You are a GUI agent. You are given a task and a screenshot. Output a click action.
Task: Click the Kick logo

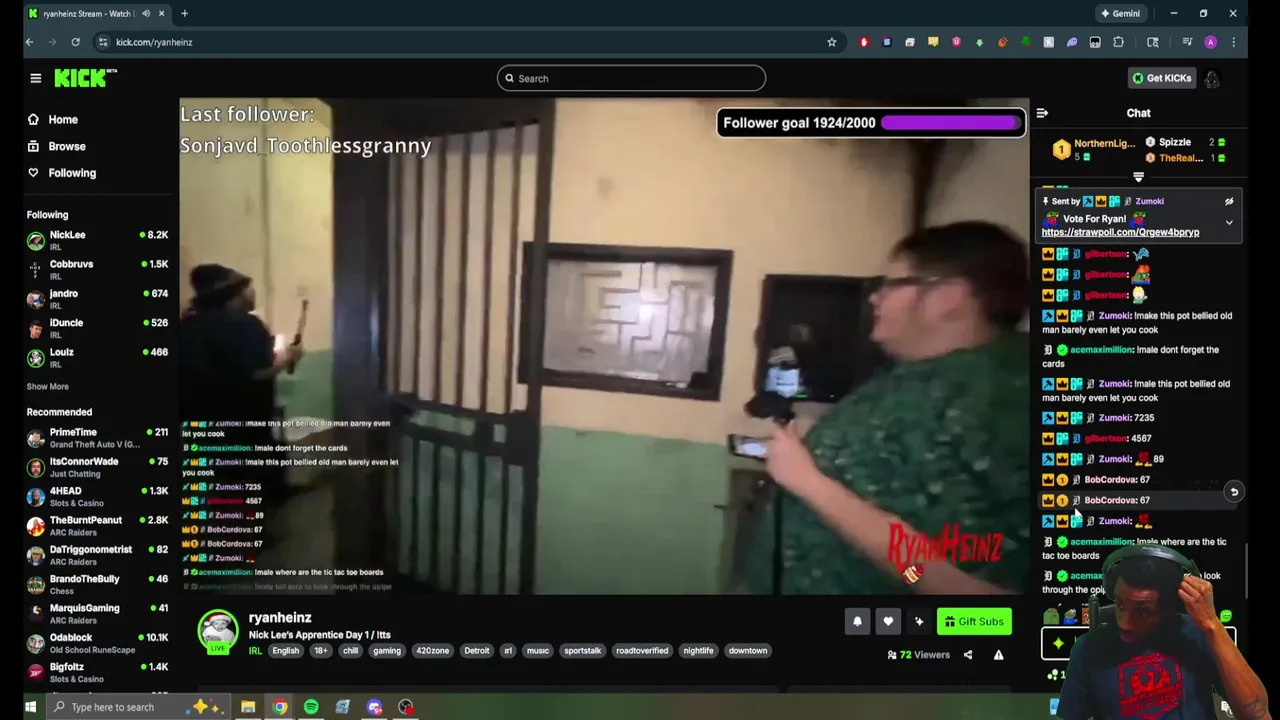click(x=86, y=78)
